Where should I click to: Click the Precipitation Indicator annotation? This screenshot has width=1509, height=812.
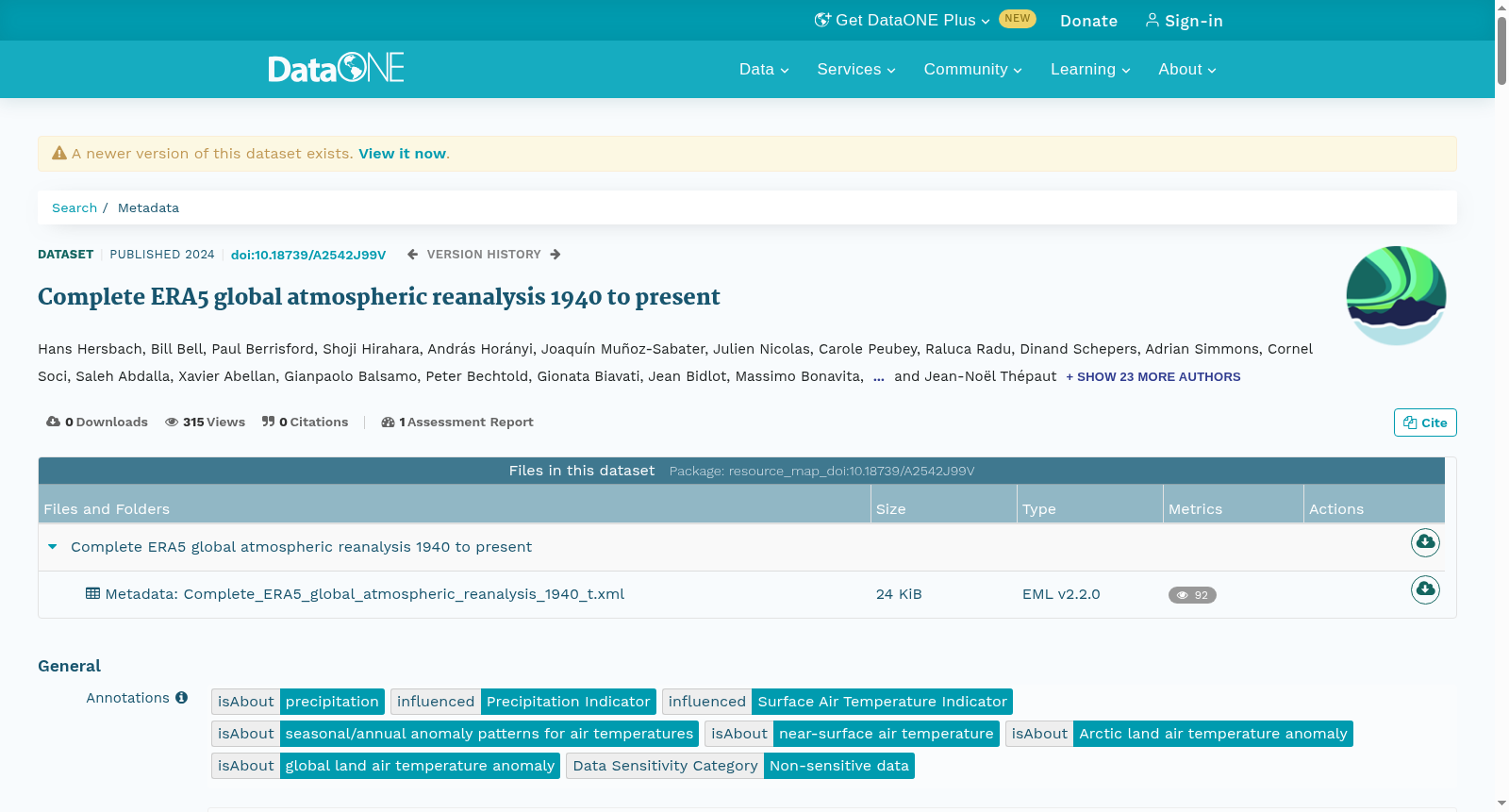[569, 702]
